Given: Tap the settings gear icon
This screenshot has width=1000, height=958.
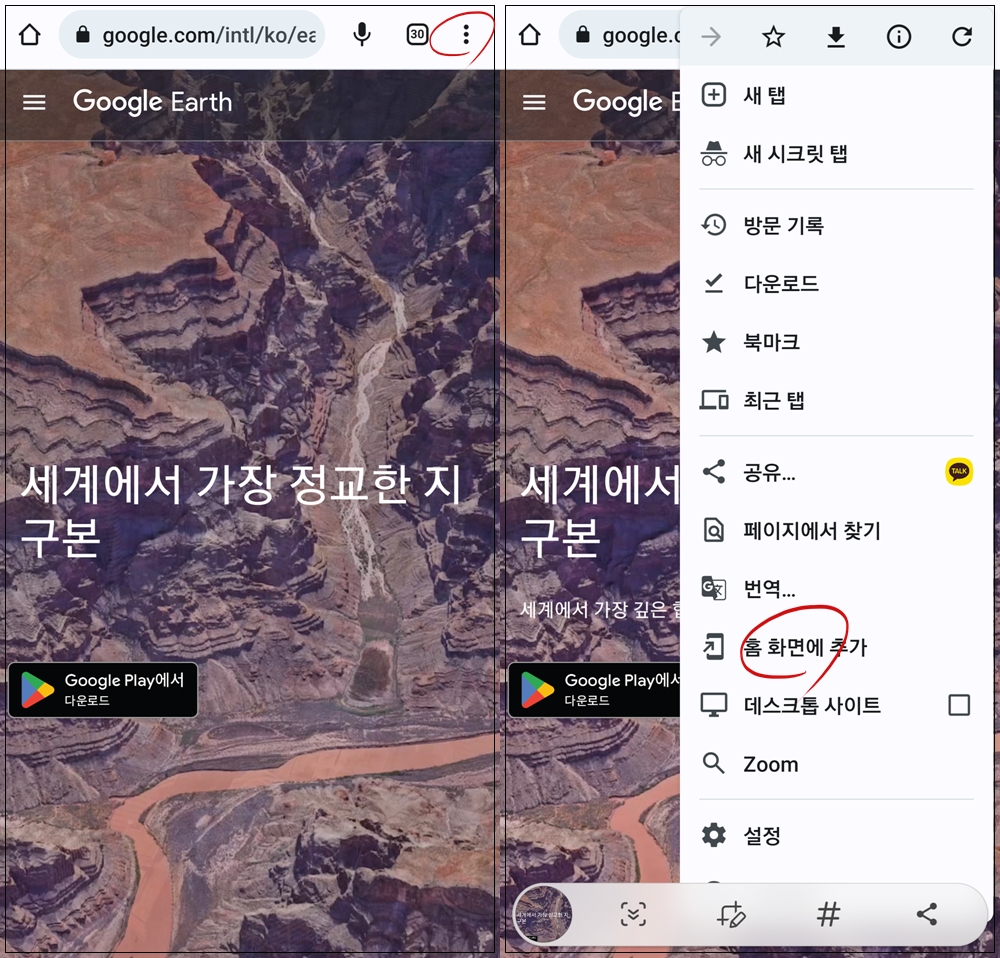Looking at the screenshot, I should click(x=714, y=836).
